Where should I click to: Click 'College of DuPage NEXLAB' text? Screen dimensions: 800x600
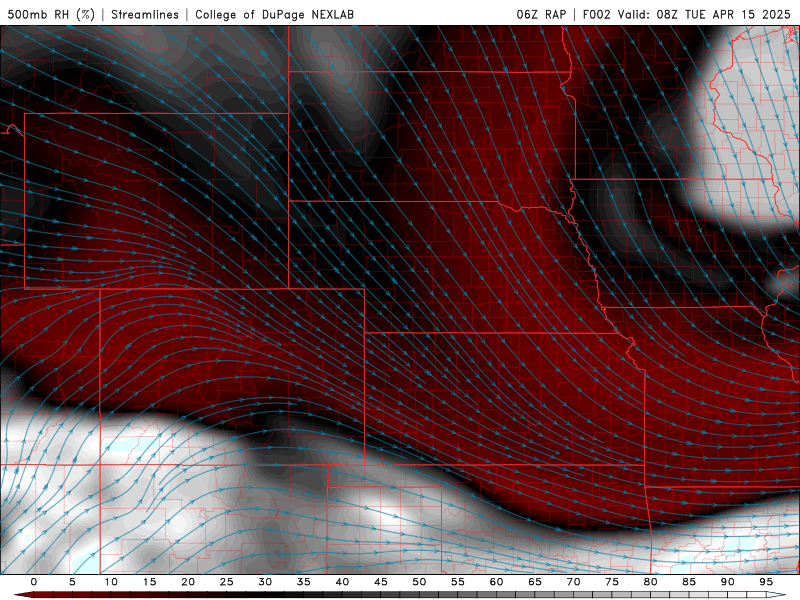coord(274,14)
